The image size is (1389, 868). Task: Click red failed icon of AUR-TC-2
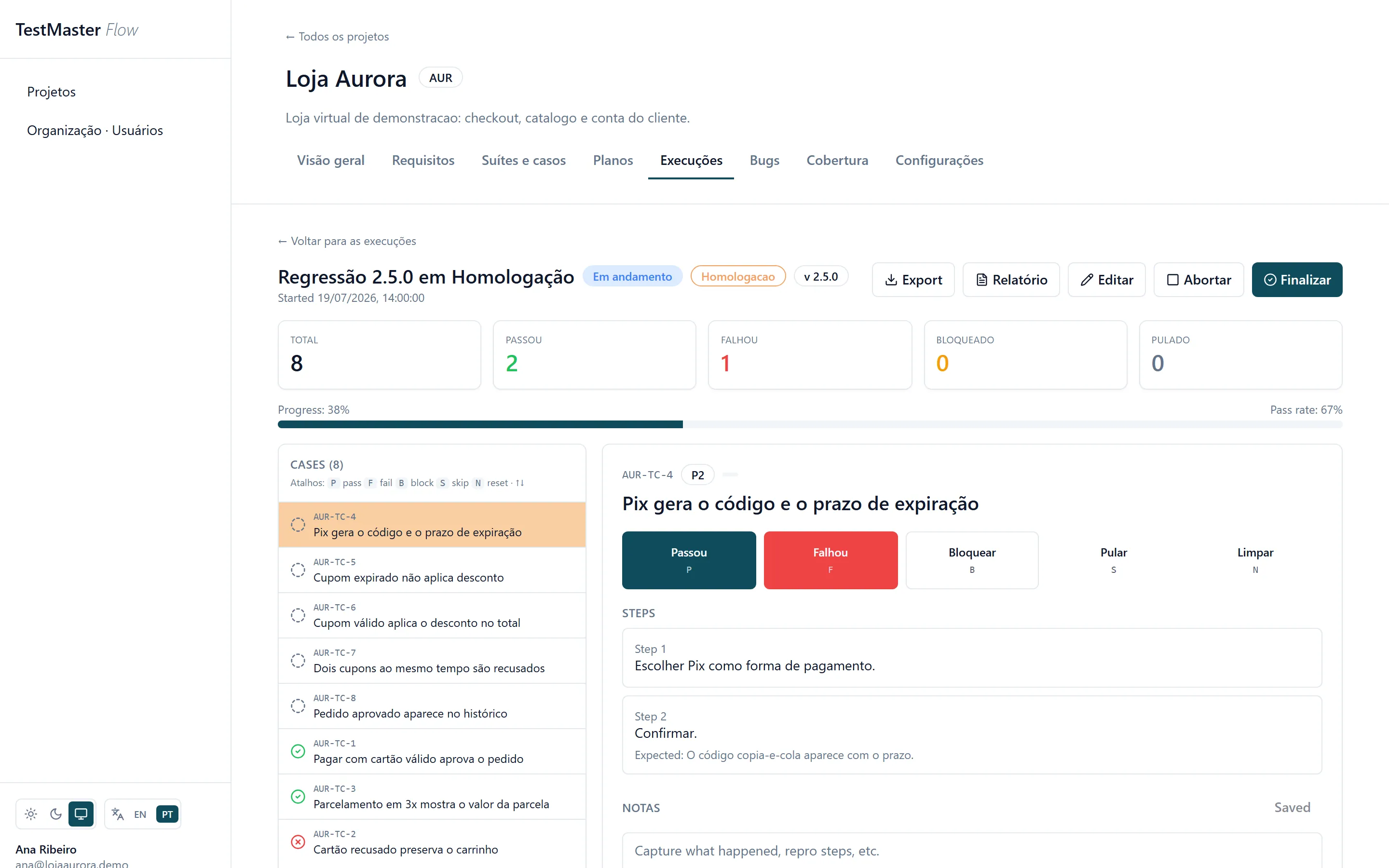pyautogui.click(x=298, y=841)
